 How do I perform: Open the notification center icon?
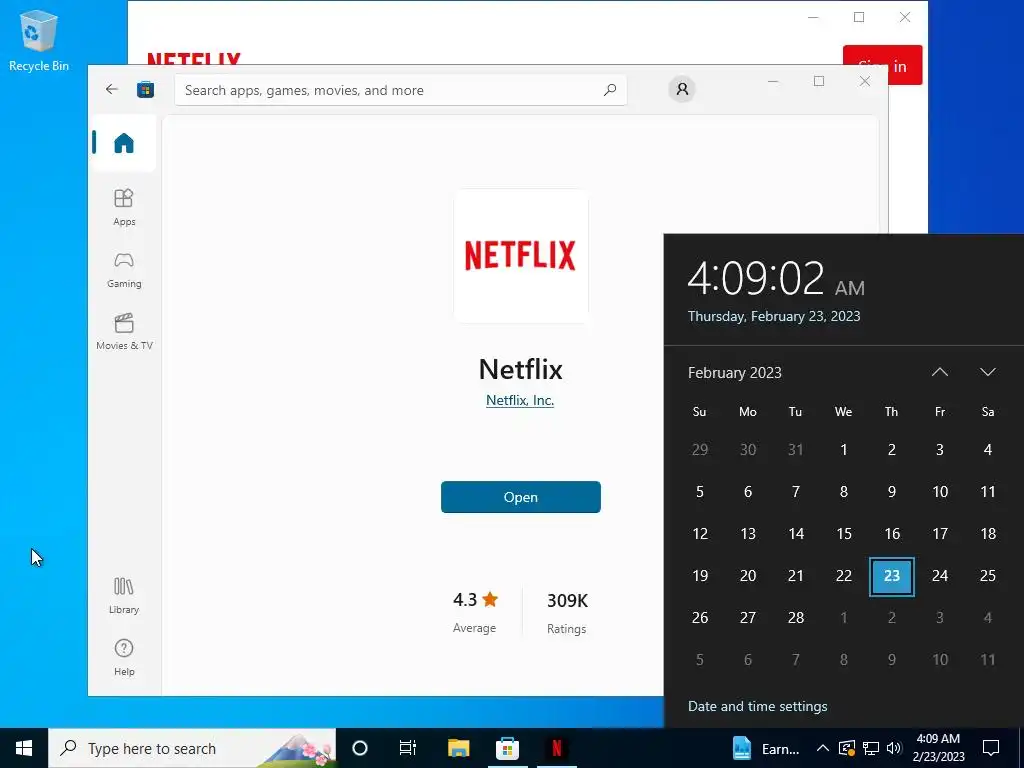pos(991,748)
